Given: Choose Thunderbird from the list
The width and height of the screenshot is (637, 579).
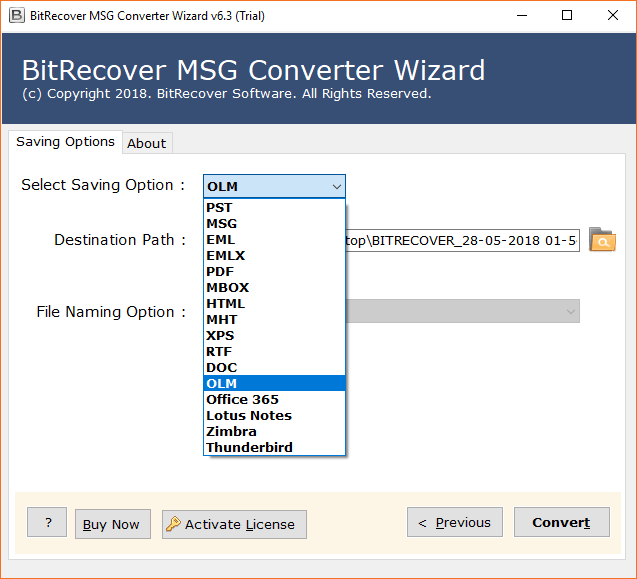Looking at the screenshot, I should point(274,447).
